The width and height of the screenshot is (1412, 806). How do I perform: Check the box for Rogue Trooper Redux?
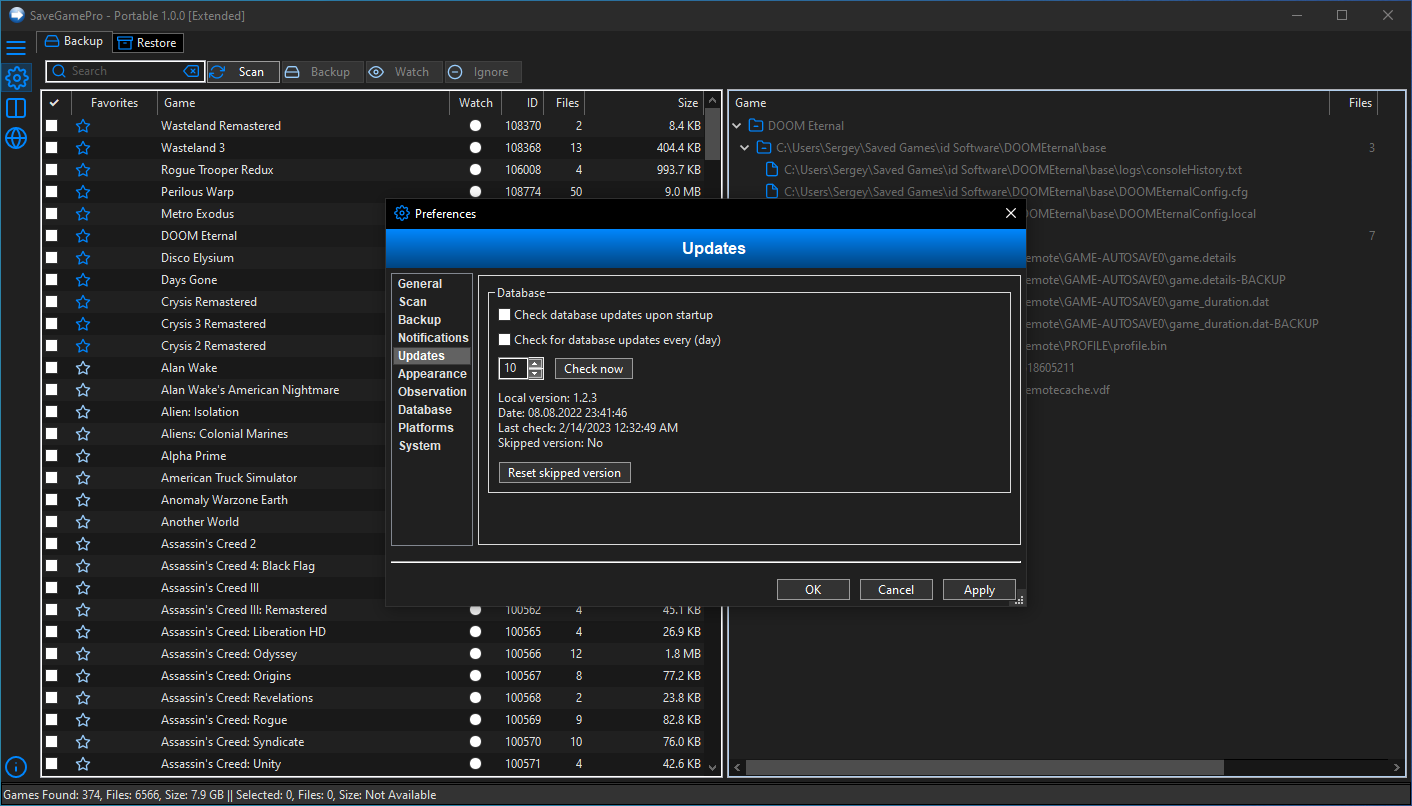point(52,170)
